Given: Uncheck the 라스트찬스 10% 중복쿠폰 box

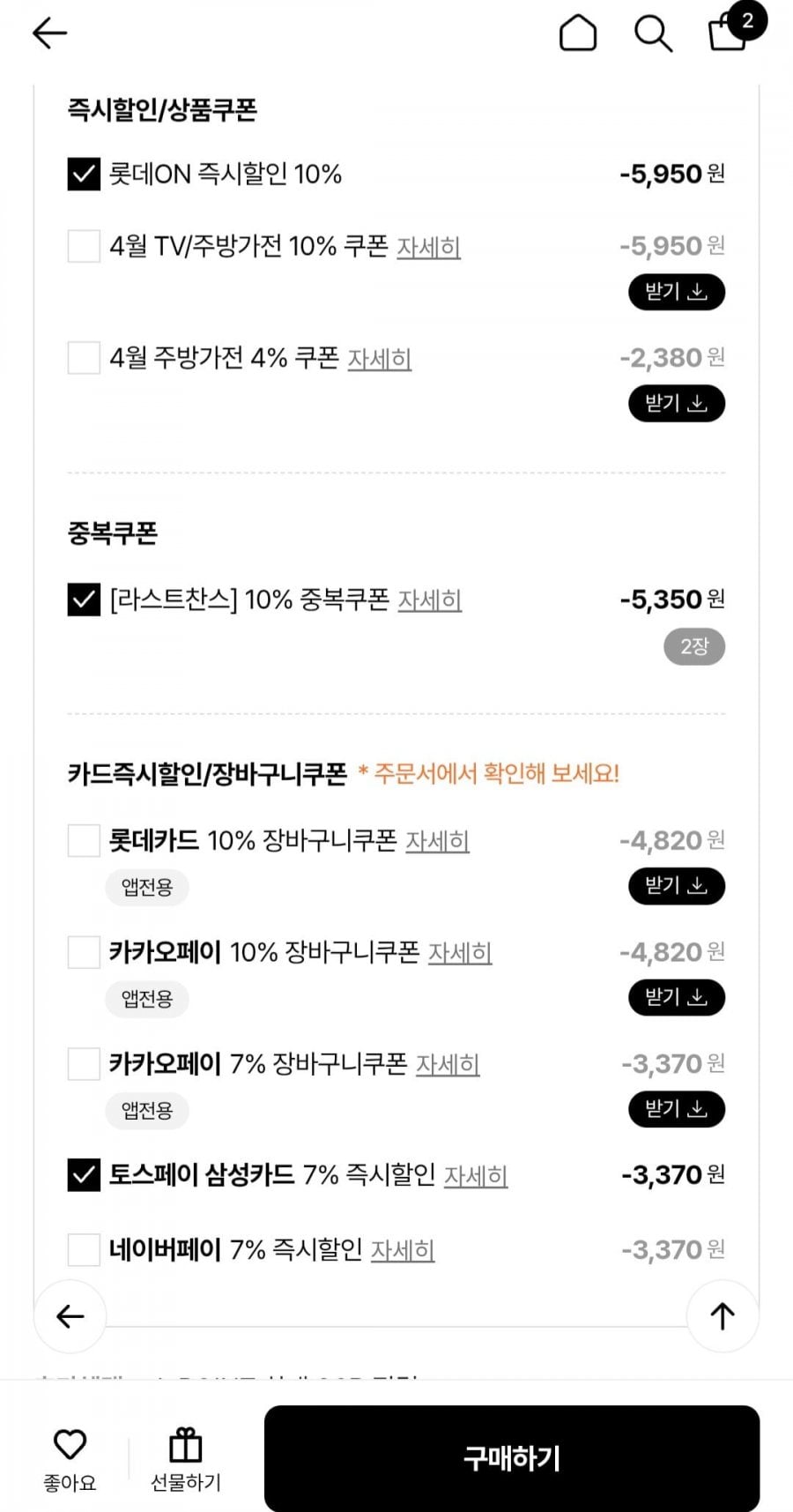Looking at the screenshot, I should (x=84, y=600).
